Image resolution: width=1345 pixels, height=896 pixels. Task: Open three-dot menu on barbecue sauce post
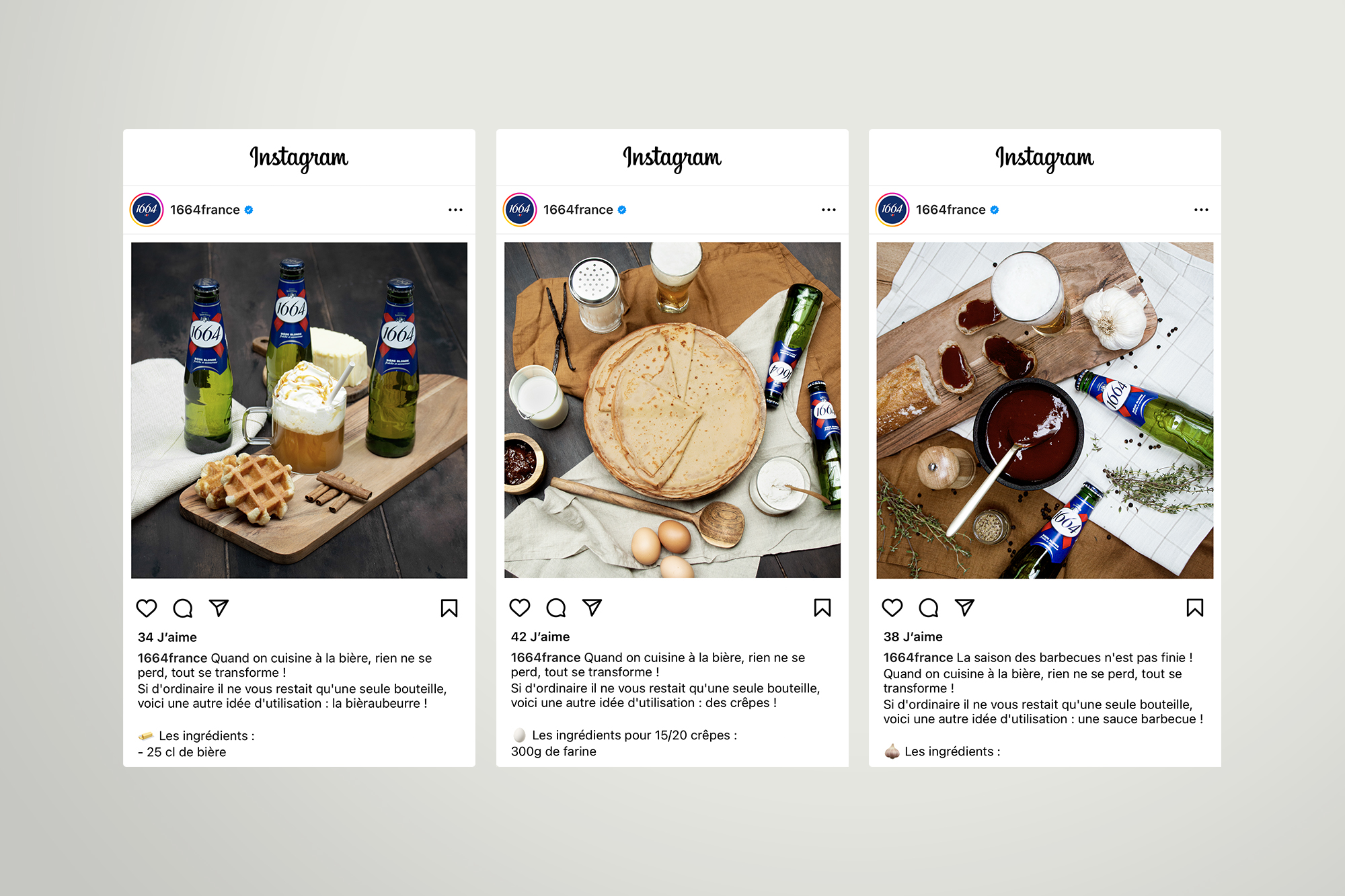tap(1202, 210)
